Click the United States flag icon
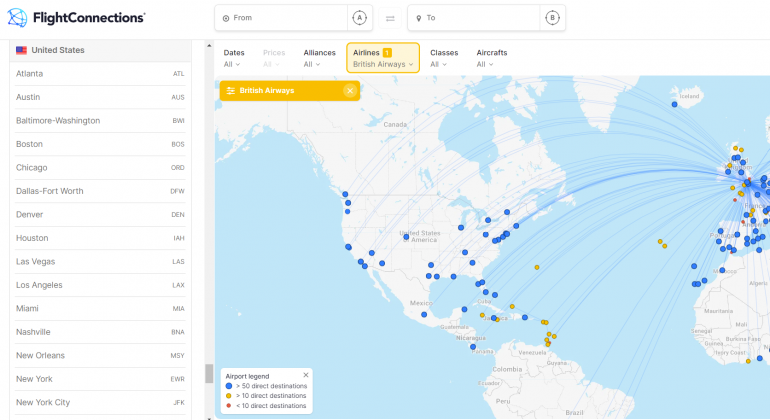The width and height of the screenshot is (770, 420). coord(21,50)
